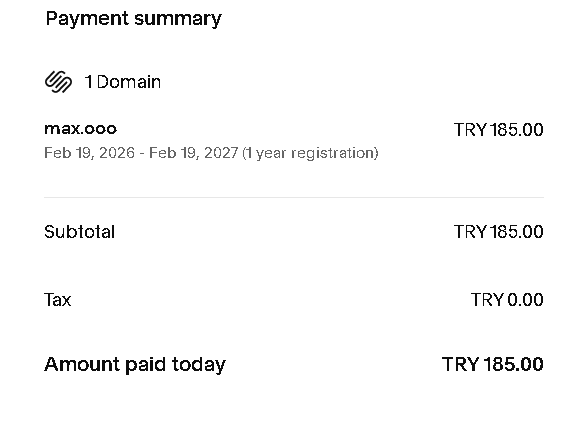Click the Subtotal amount TRY 185.00
The width and height of the screenshot is (576, 435).
coord(498,232)
